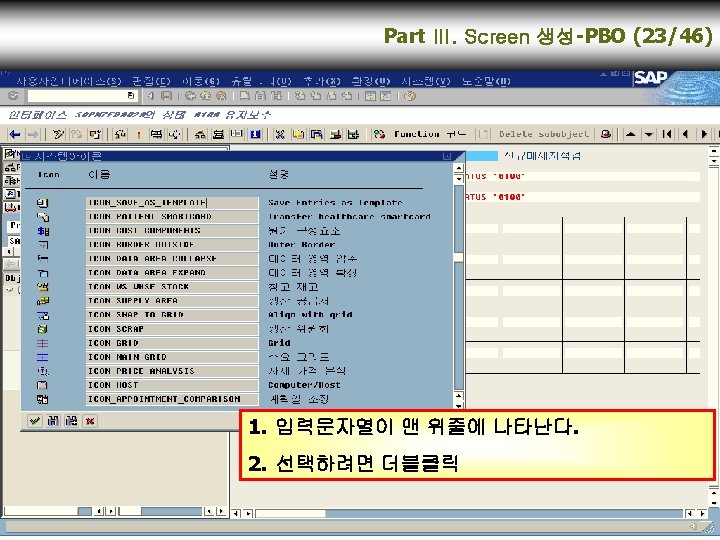Click the green checkmark Enter icon beside command field
Image resolution: width=720 pixels, height=540 pixels.
[x=13, y=96]
